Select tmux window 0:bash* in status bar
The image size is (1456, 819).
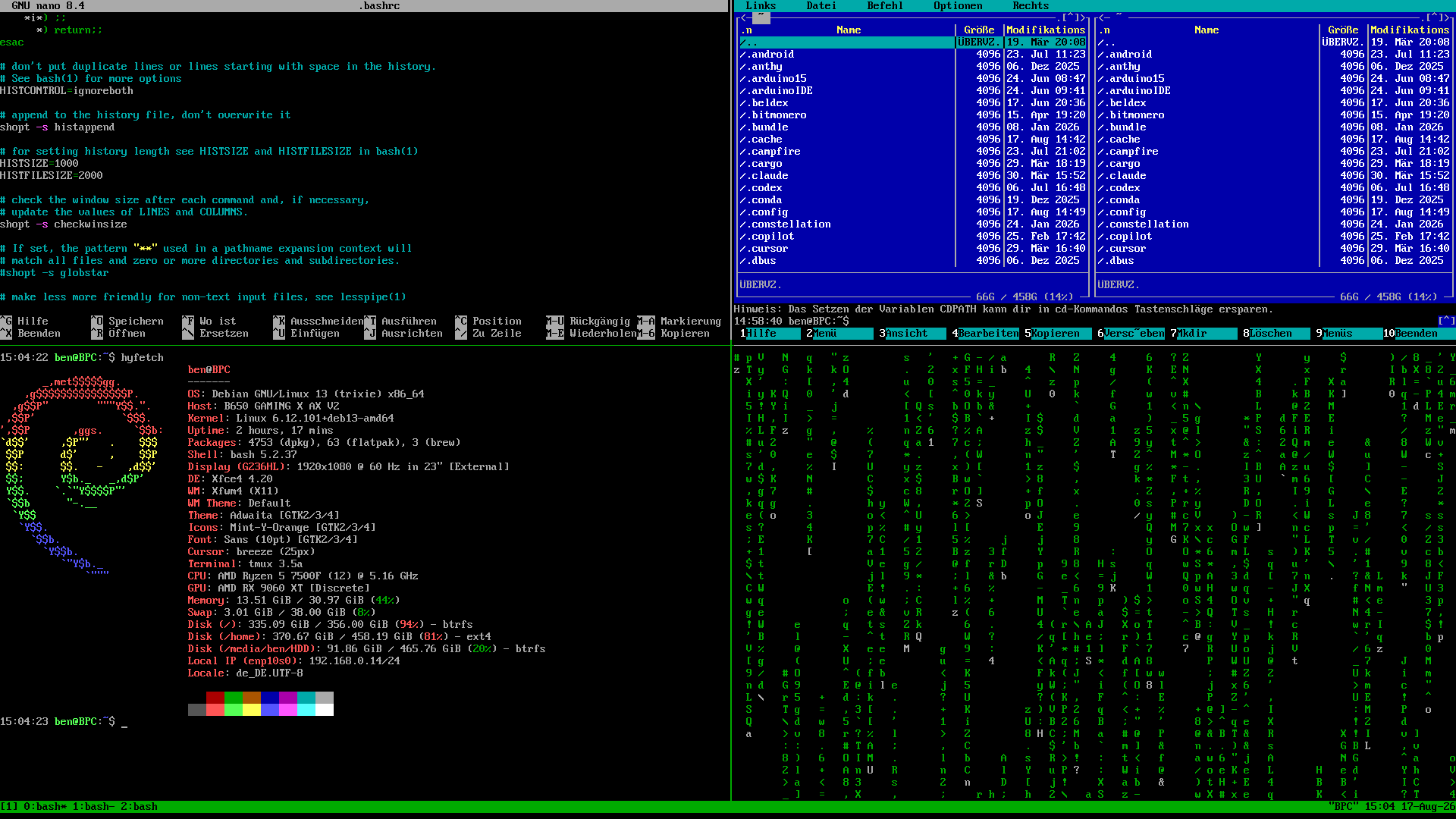45,807
